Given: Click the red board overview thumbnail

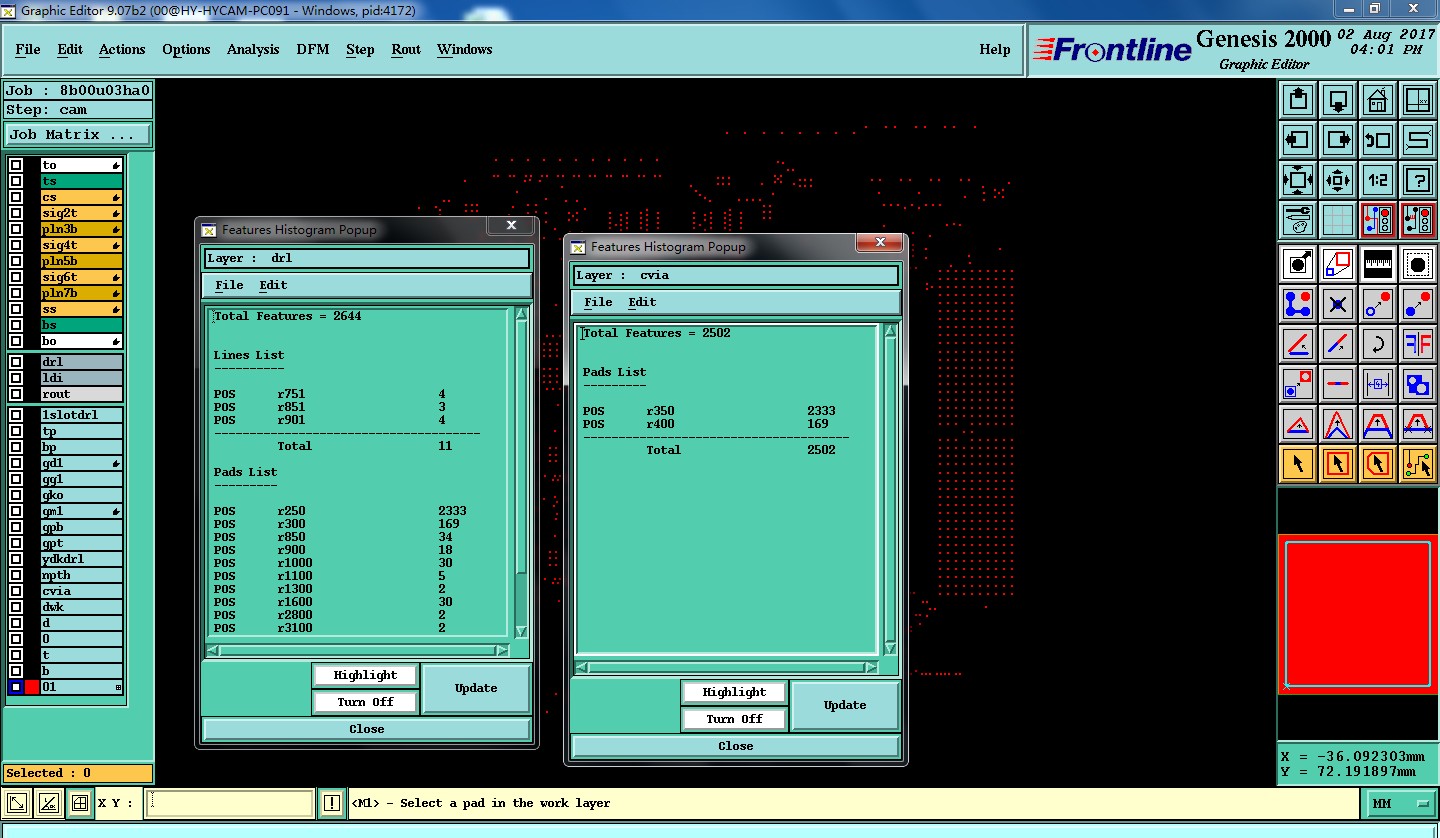Looking at the screenshot, I should pos(1358,614).
